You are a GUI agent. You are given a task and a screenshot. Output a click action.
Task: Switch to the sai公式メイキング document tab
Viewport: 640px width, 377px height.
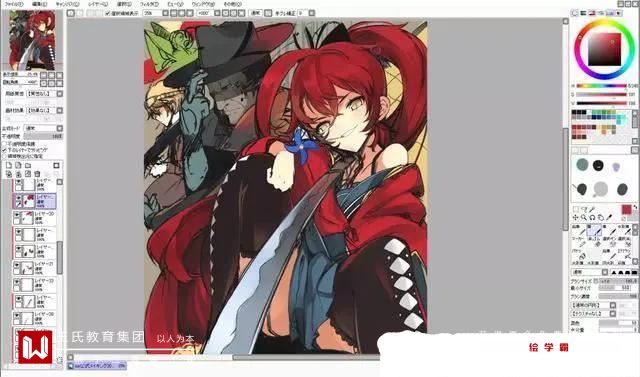97,366
